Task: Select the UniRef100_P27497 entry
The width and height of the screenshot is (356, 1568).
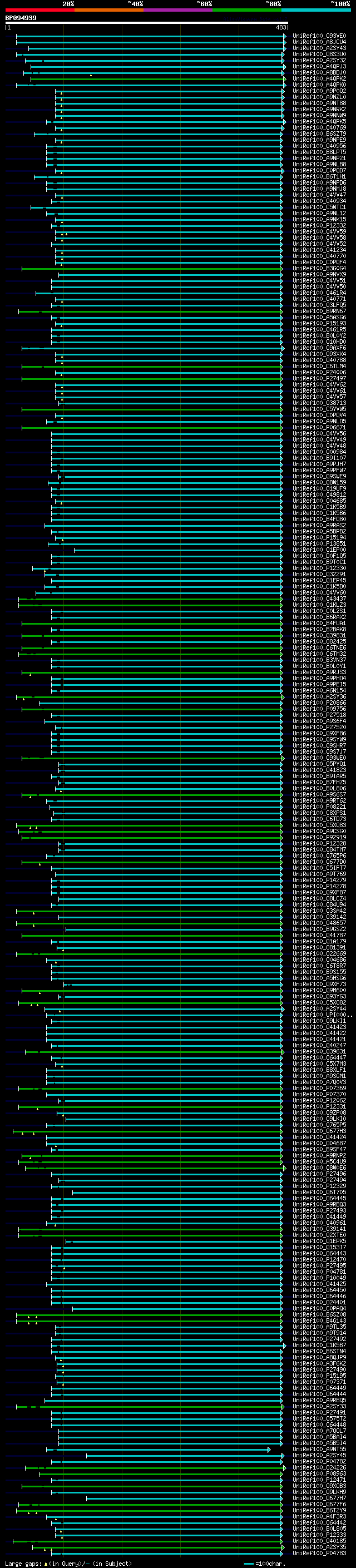Action: coord(319,379)
